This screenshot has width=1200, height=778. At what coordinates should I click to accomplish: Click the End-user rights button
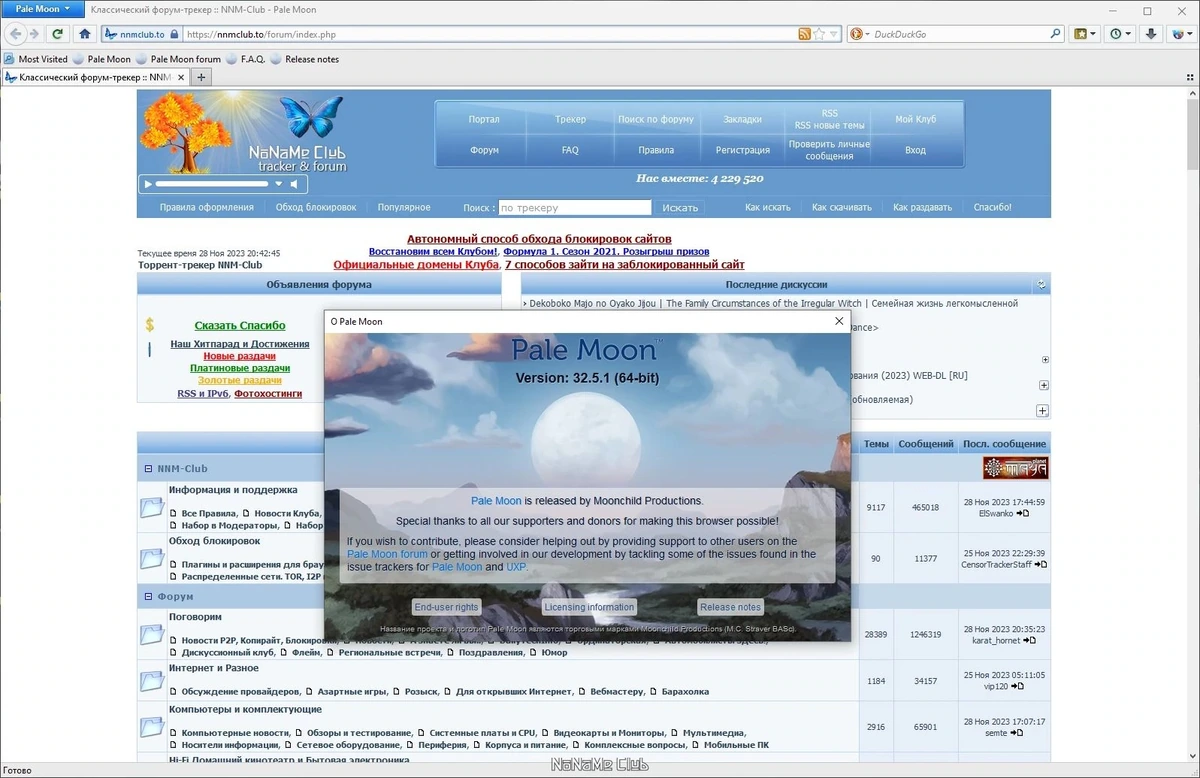446,607
